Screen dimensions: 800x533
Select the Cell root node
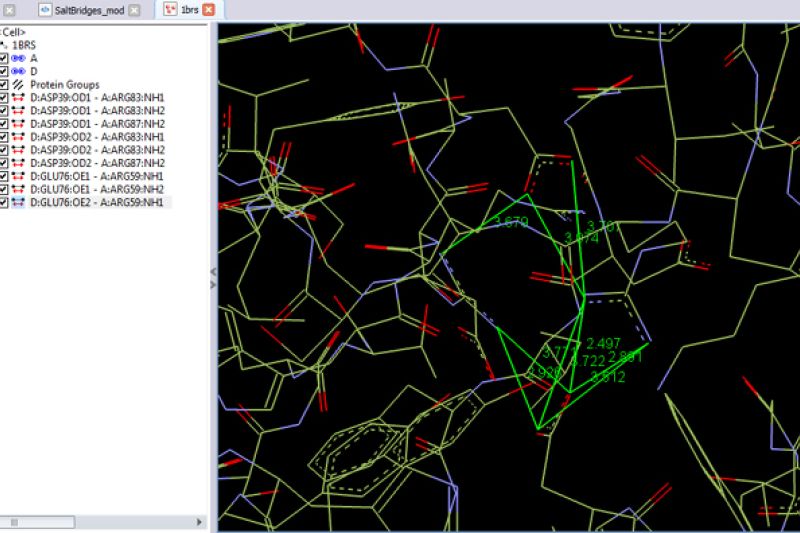13,32
